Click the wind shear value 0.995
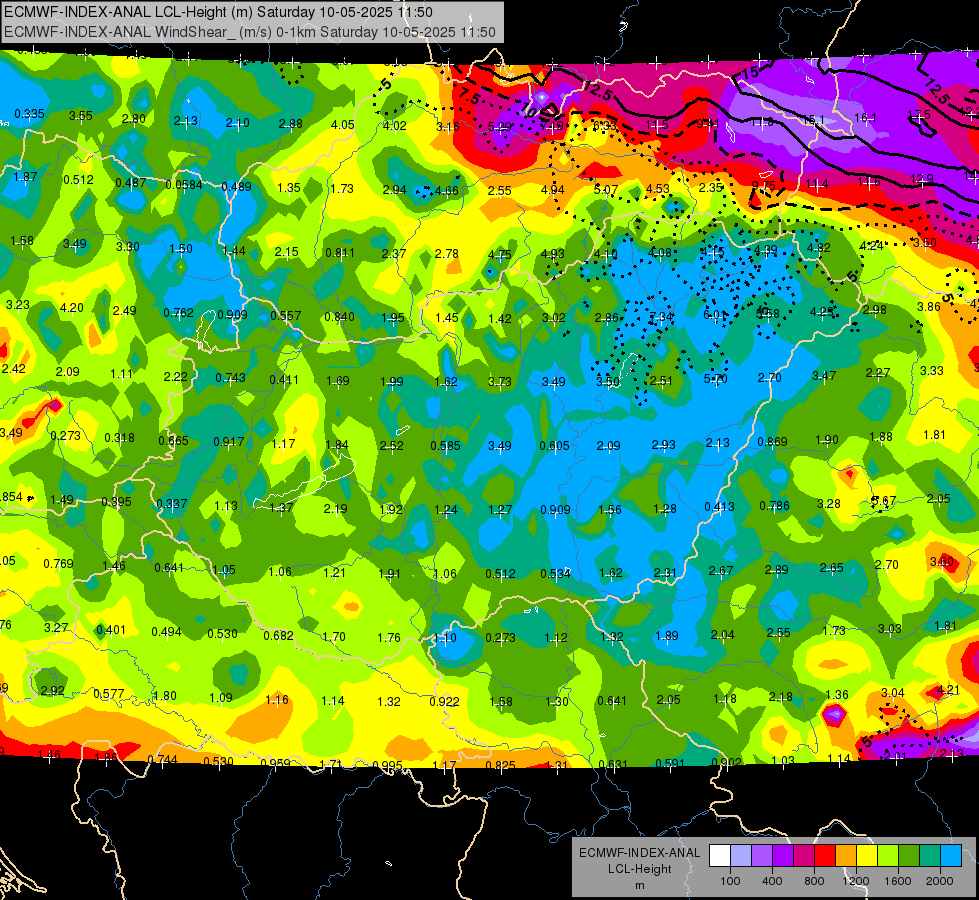 (x=387, y=766)
